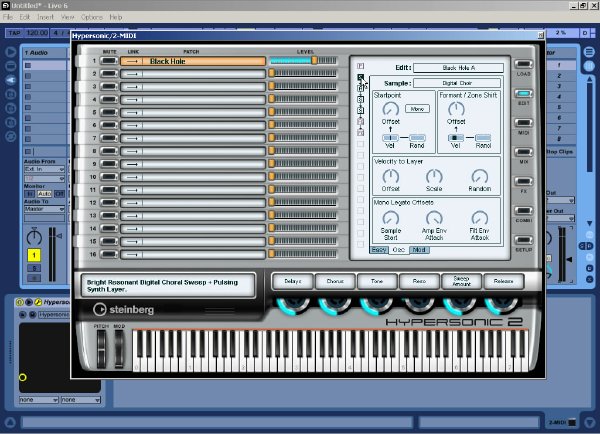The width and height of the screenshot is (600, 434).
Task: Click the Live browser play-arrow icon
Action: pos(11,52)
